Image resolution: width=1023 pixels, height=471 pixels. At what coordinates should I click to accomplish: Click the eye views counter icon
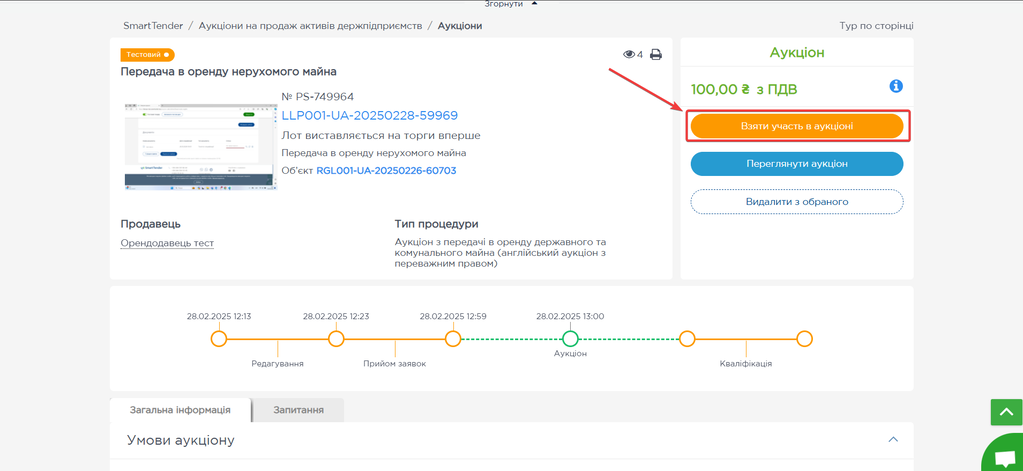point(629,55)
